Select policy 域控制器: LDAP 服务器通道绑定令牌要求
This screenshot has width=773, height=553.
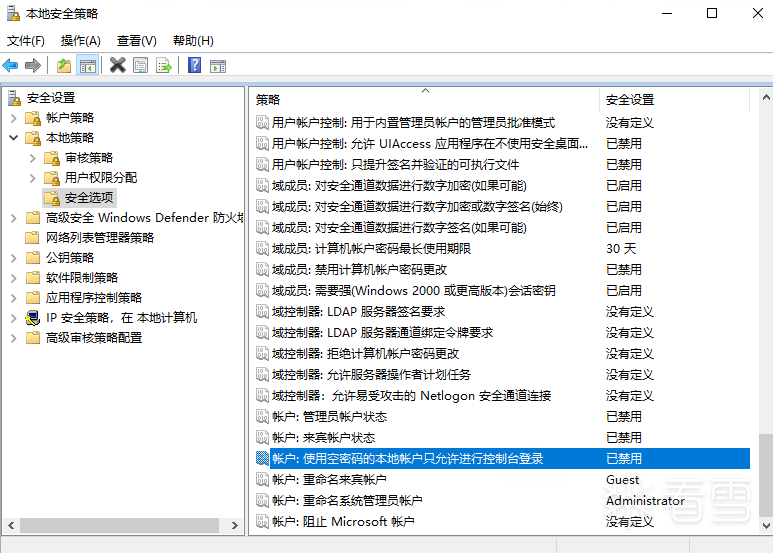pyautogui.click(x=383, y=333)
